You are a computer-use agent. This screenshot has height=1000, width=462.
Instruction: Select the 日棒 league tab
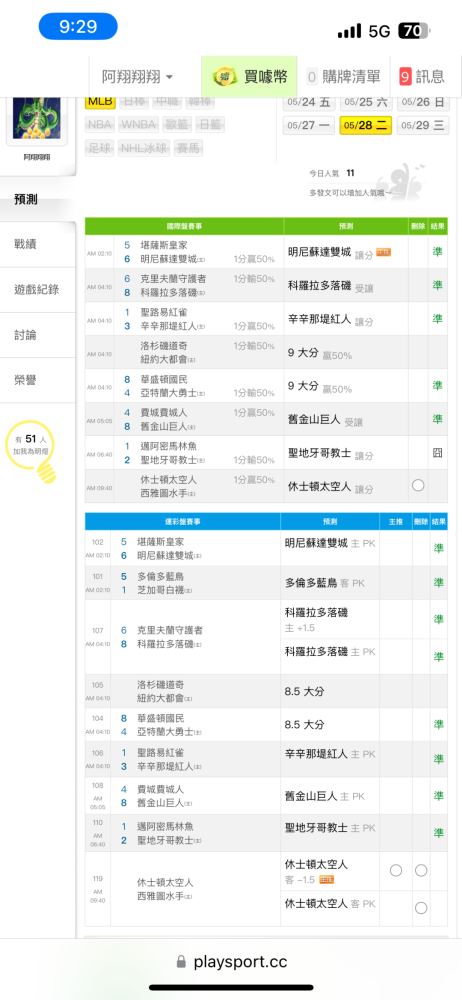135,101
